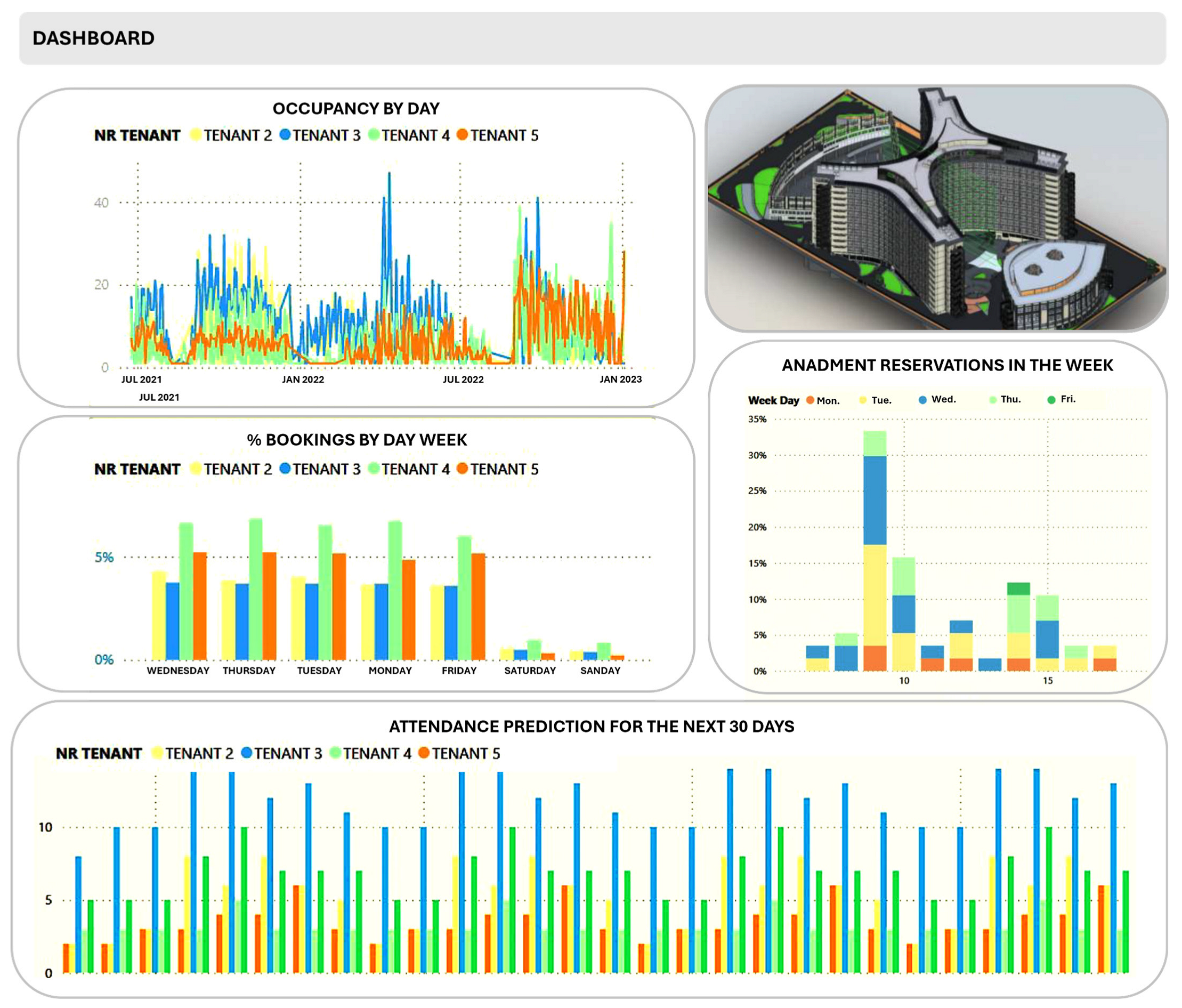
Task: Click the tallest stacked bar in Reservations chart
Action: pyautogui.click(x=875, y=551)
